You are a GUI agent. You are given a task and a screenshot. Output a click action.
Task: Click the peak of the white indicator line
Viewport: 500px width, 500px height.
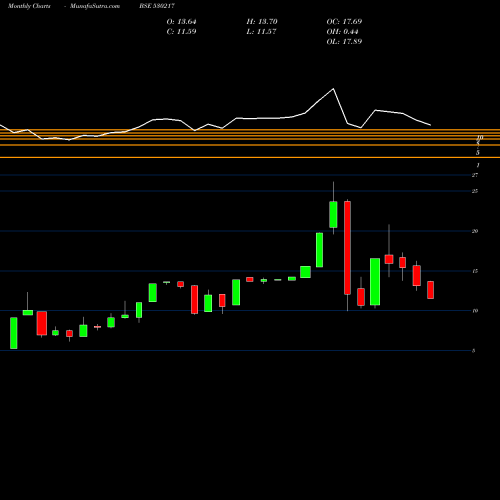coord(333,89)
